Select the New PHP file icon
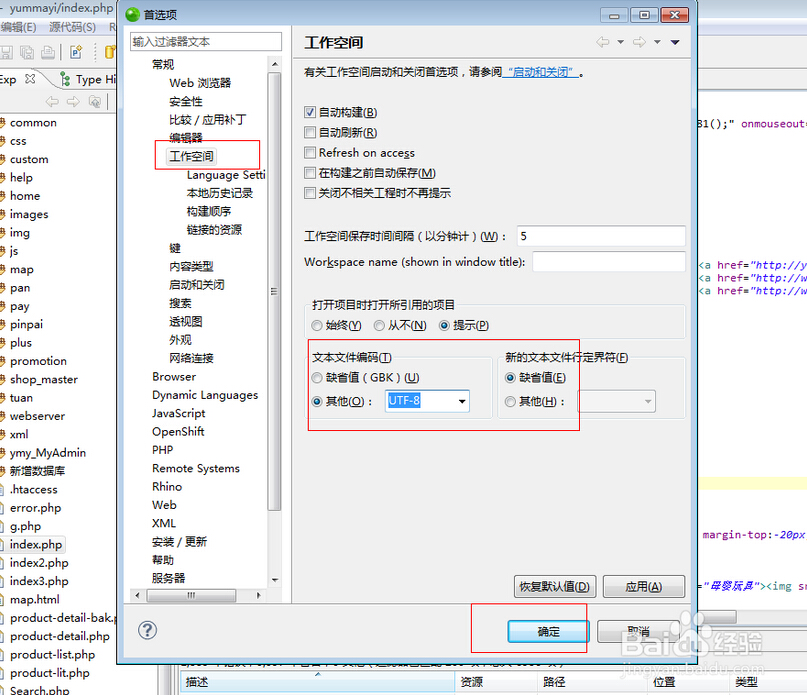The width and height of the screenshot is (807, 695). tap(74, 50)
